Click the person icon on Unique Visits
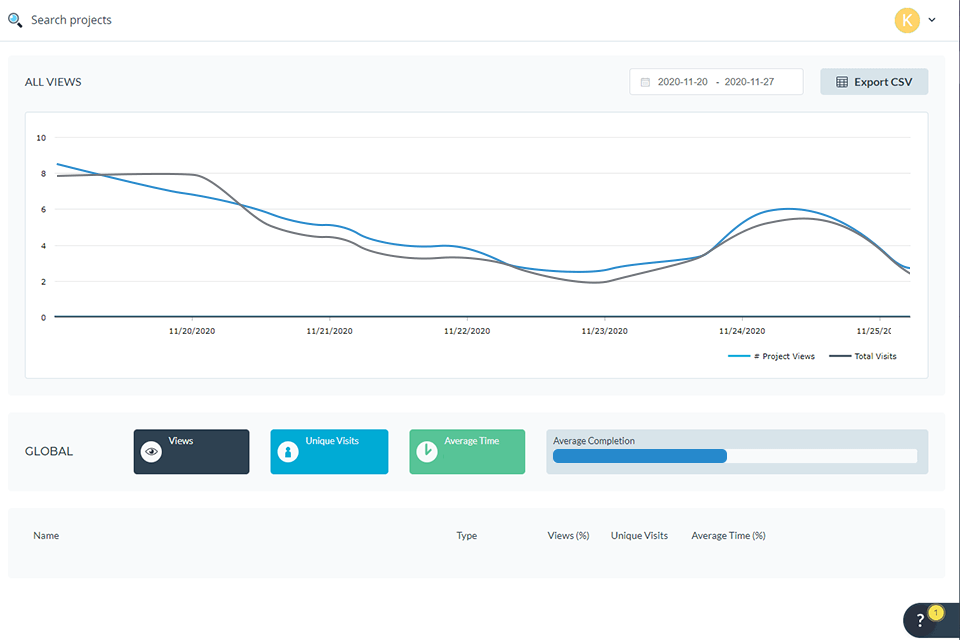The image size is (960, 640). [288, 452]
